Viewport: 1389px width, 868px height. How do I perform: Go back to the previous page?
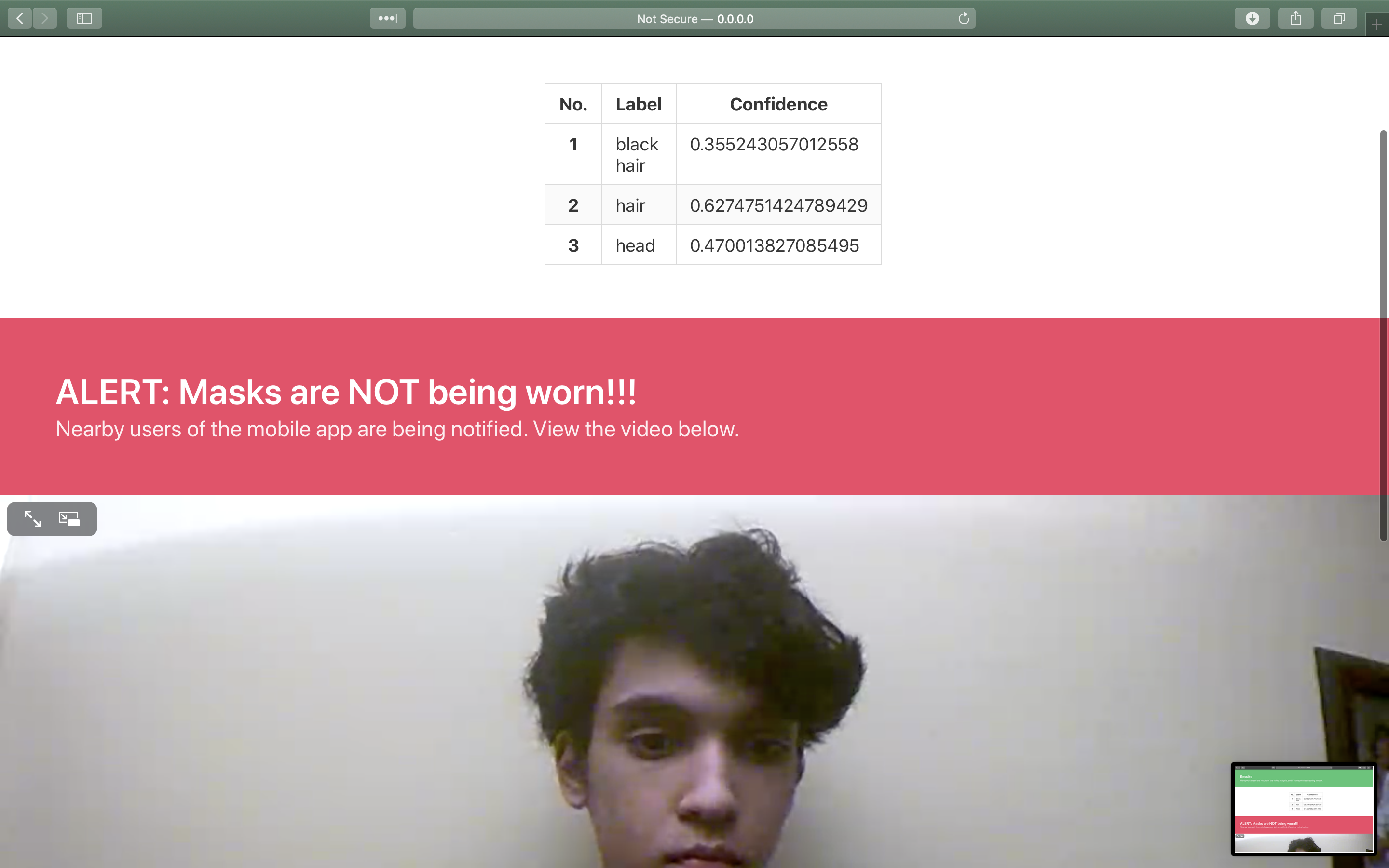click(20, 18)
